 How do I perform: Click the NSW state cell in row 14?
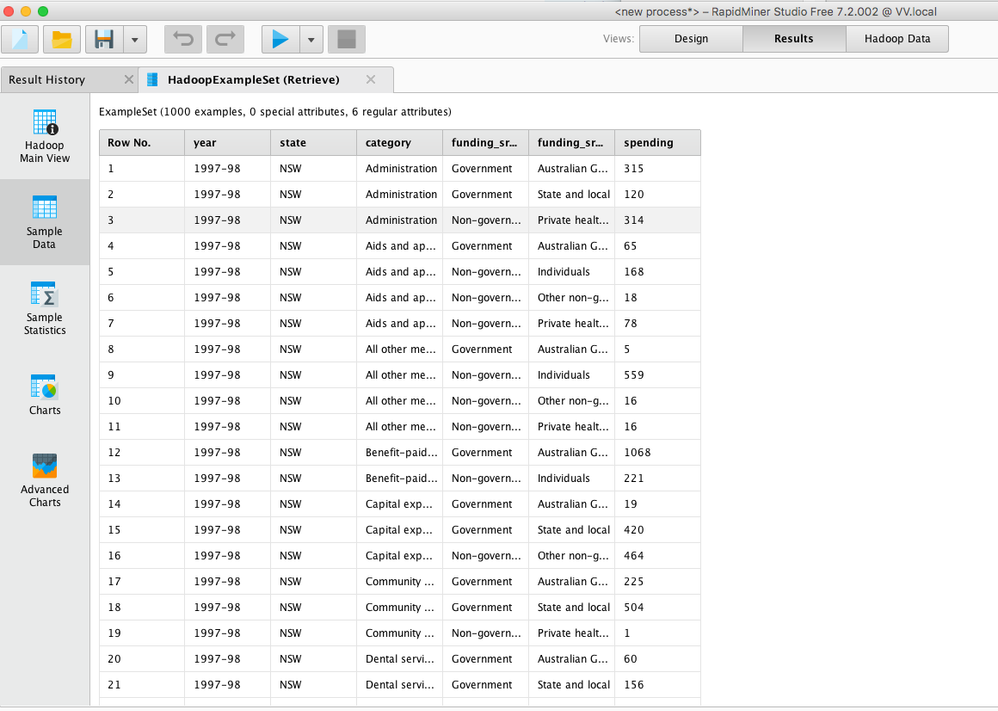click(314, 504)
